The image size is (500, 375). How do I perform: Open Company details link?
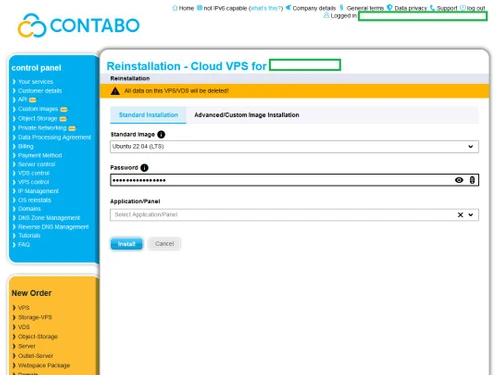pos(314,8)
